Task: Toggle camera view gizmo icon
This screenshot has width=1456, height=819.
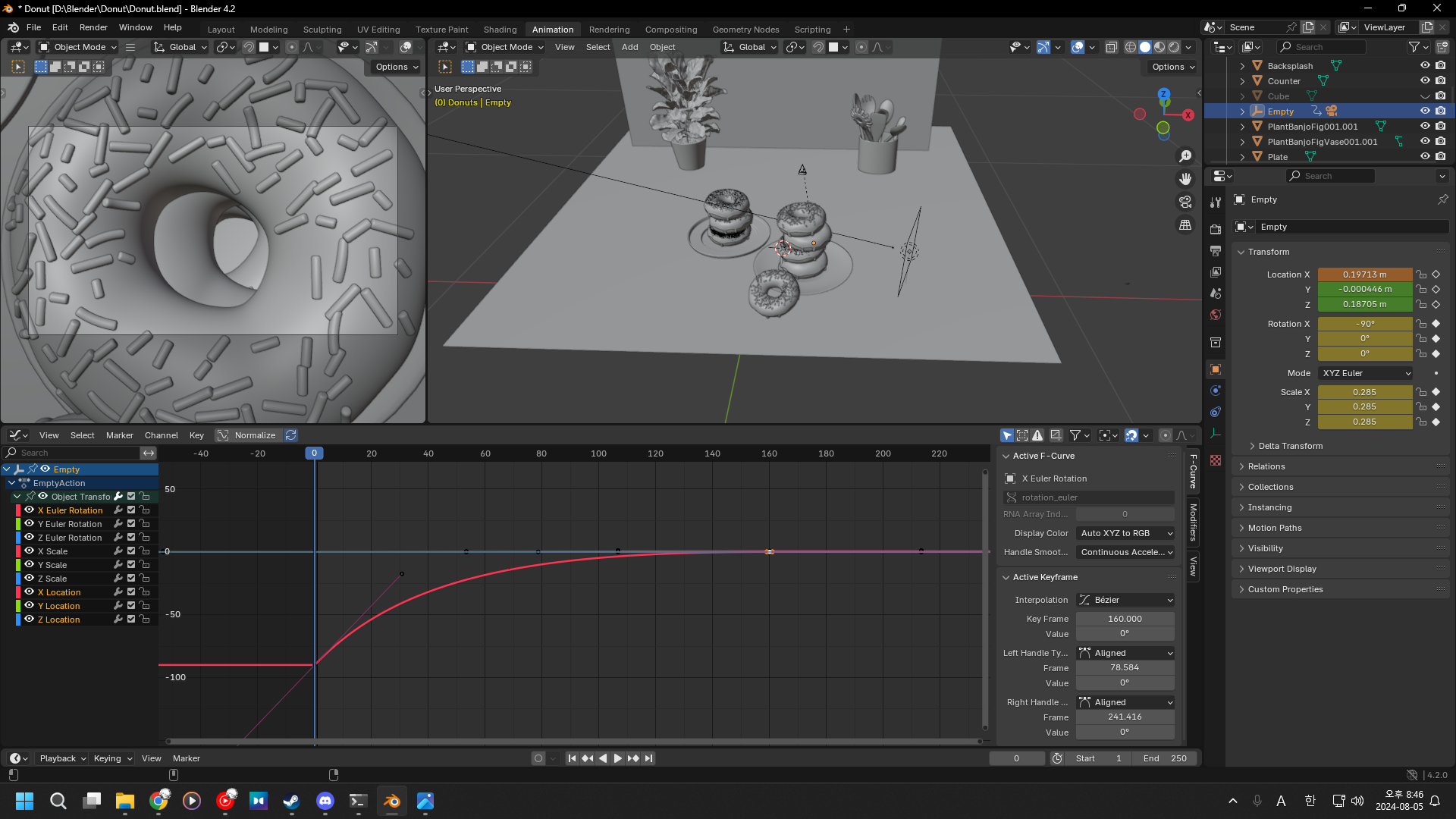Action: (1185, 202)
